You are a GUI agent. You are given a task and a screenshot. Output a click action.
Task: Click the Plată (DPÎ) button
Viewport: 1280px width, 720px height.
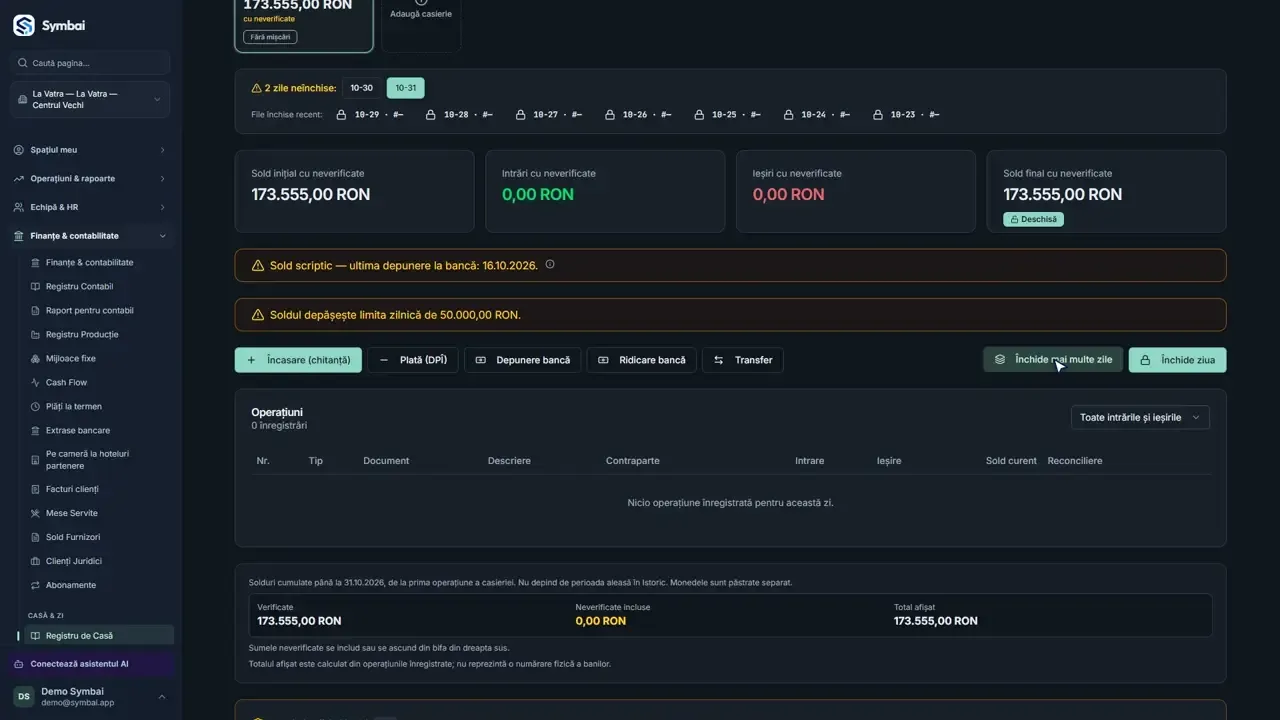pyautogui.click(x=413, y=360)
